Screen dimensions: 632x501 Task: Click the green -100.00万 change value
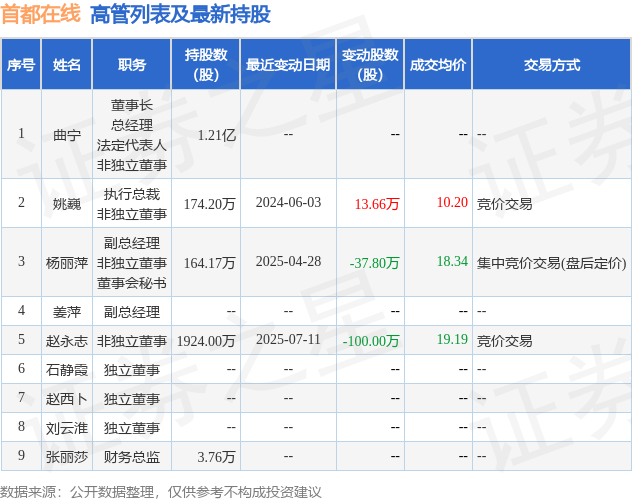(x=371, y=341)
